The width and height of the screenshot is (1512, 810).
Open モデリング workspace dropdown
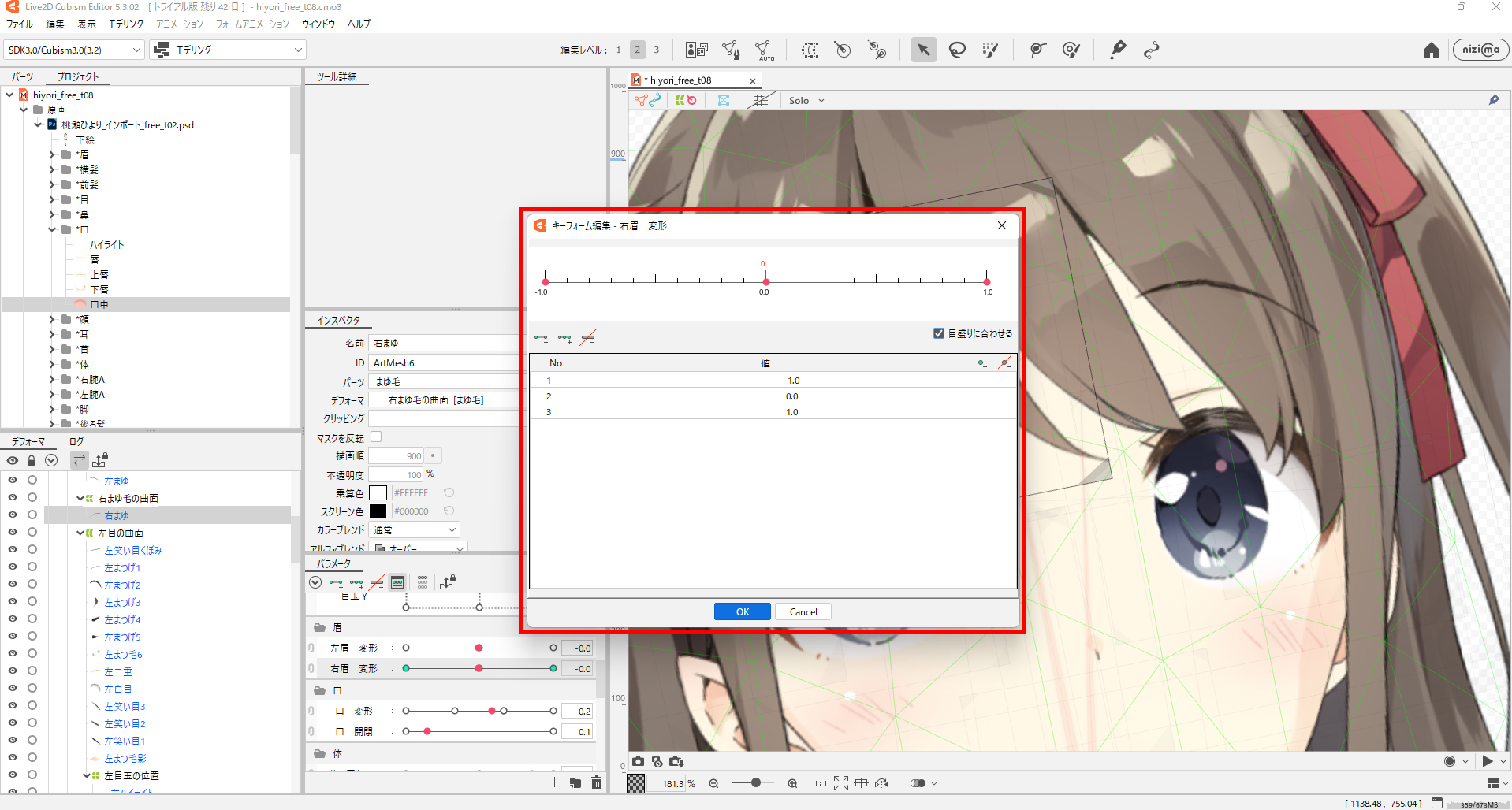pos(227,50)
